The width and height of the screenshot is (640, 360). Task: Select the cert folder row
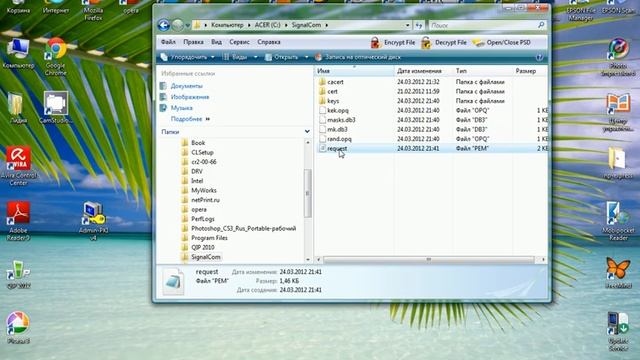[433, 91]
